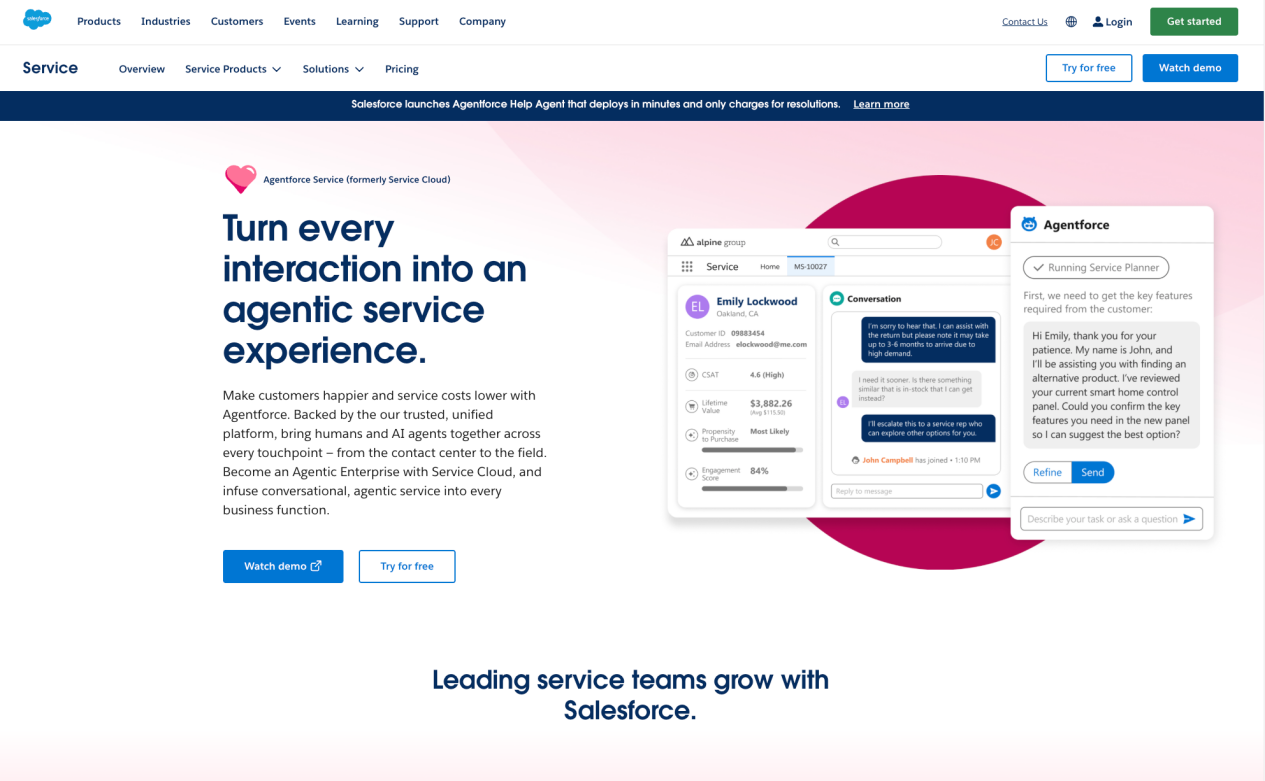Click the Send button in Agentforce
The width and height of the screenshot is (1265, 781).
point(1093,472)
